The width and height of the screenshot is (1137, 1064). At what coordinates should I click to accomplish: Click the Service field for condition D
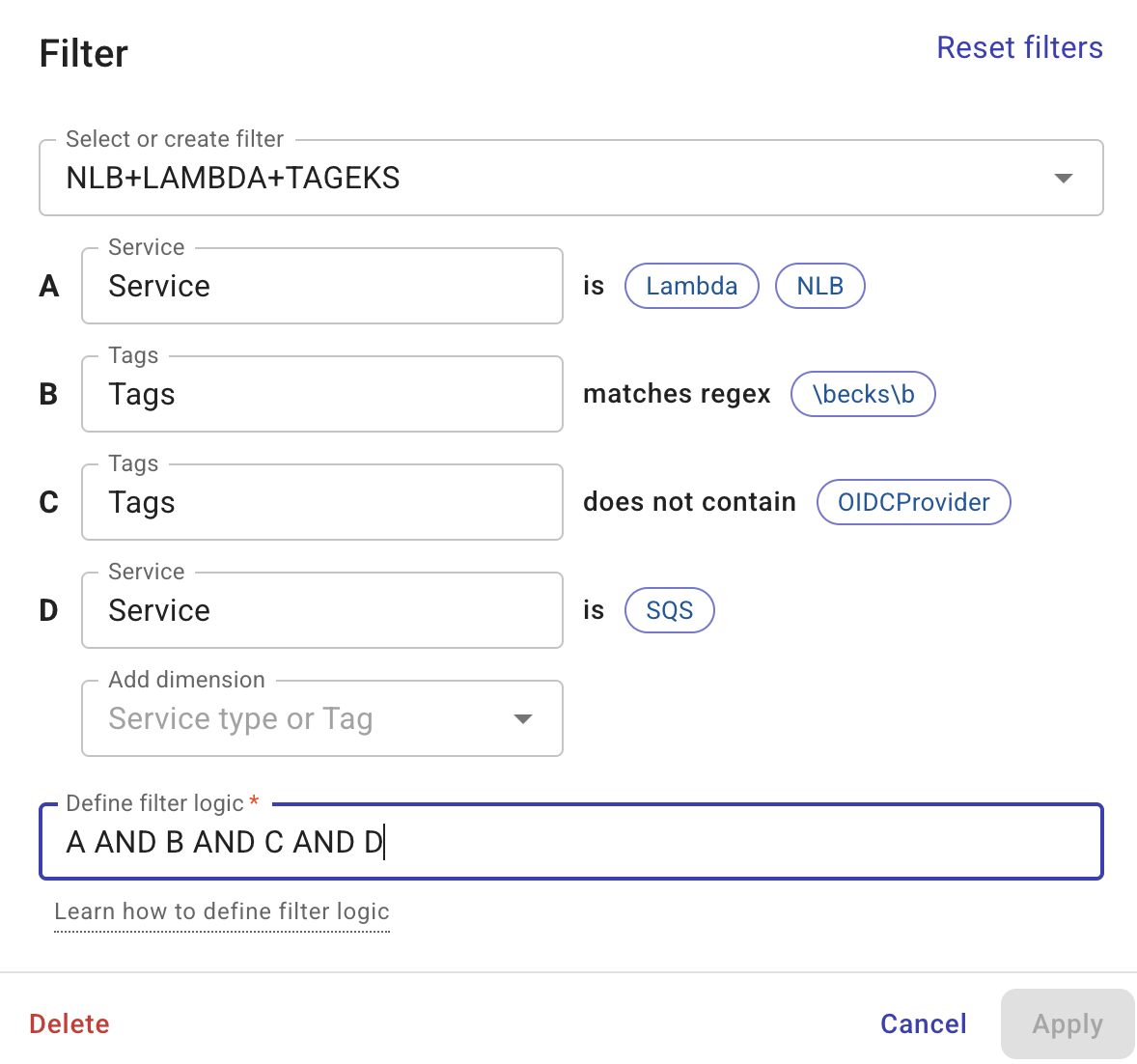pos(321,610)
